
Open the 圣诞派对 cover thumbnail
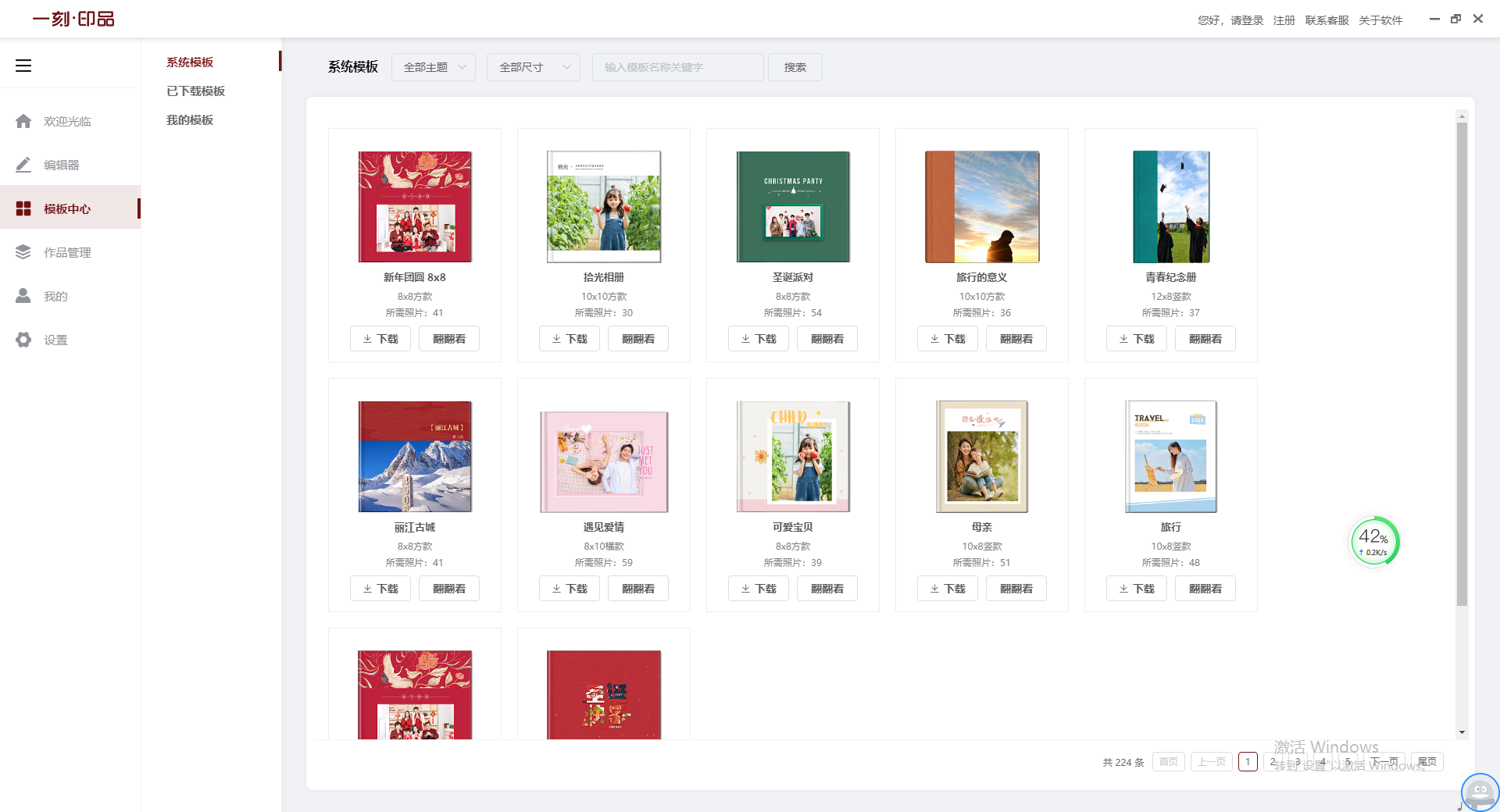[793, 207]
